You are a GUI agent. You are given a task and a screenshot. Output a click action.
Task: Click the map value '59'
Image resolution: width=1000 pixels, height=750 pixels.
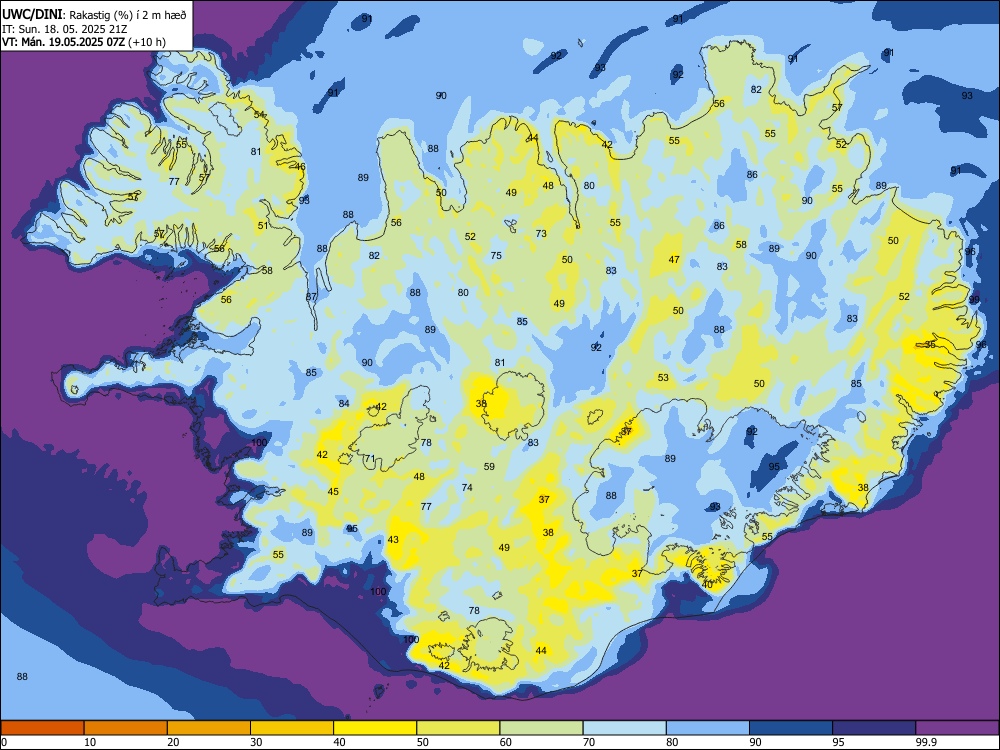coord(489,466)
